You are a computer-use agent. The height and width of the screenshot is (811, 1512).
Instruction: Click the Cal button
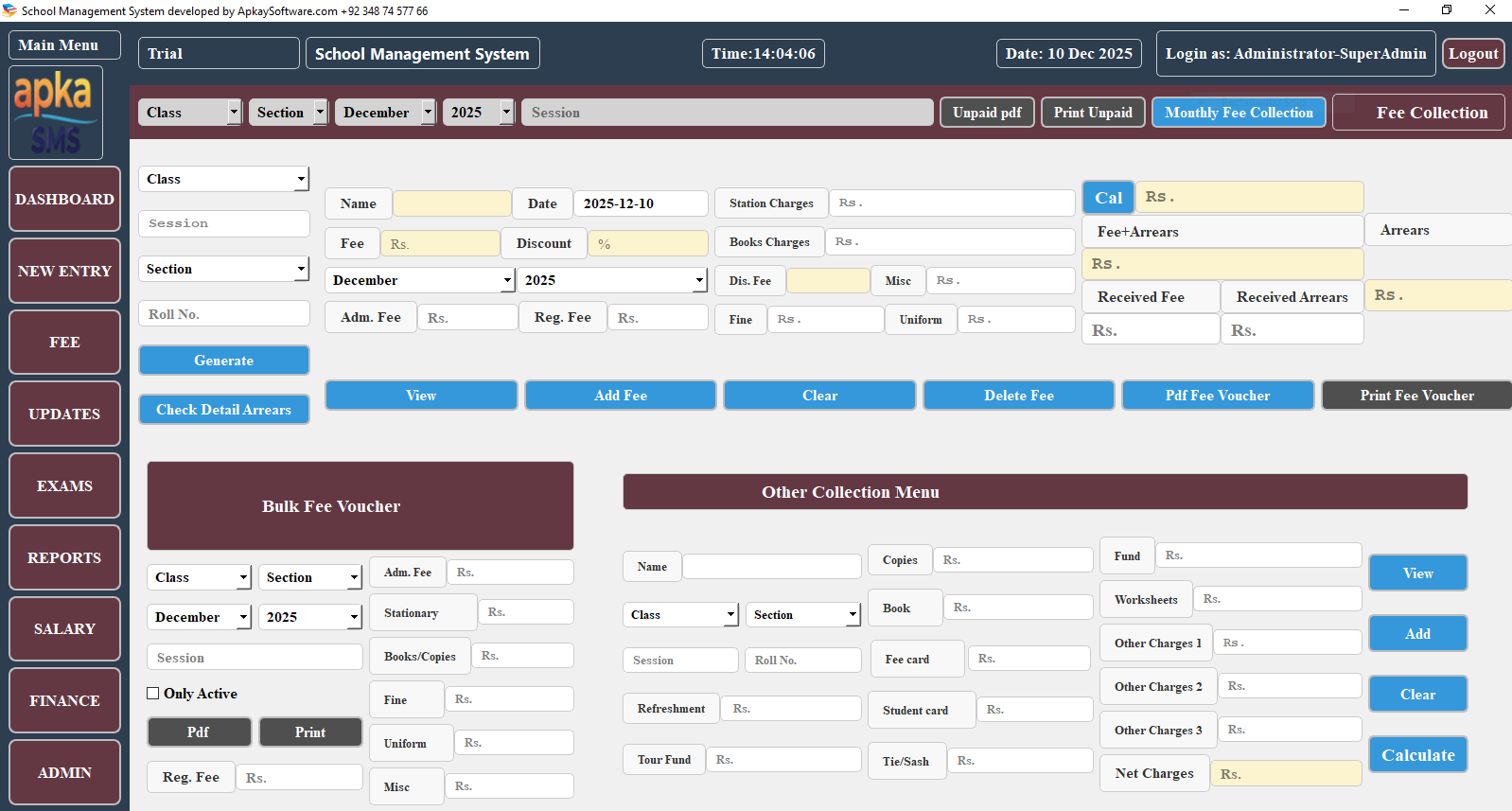click(1108, 197)
